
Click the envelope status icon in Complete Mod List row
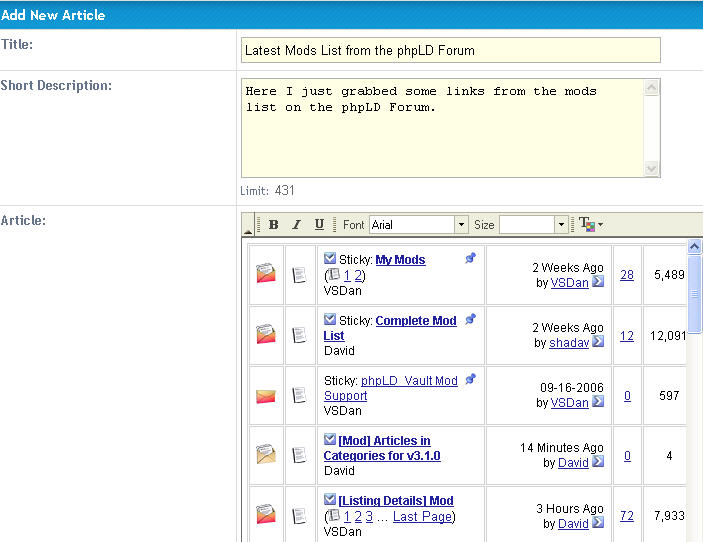tap(266, 334)
